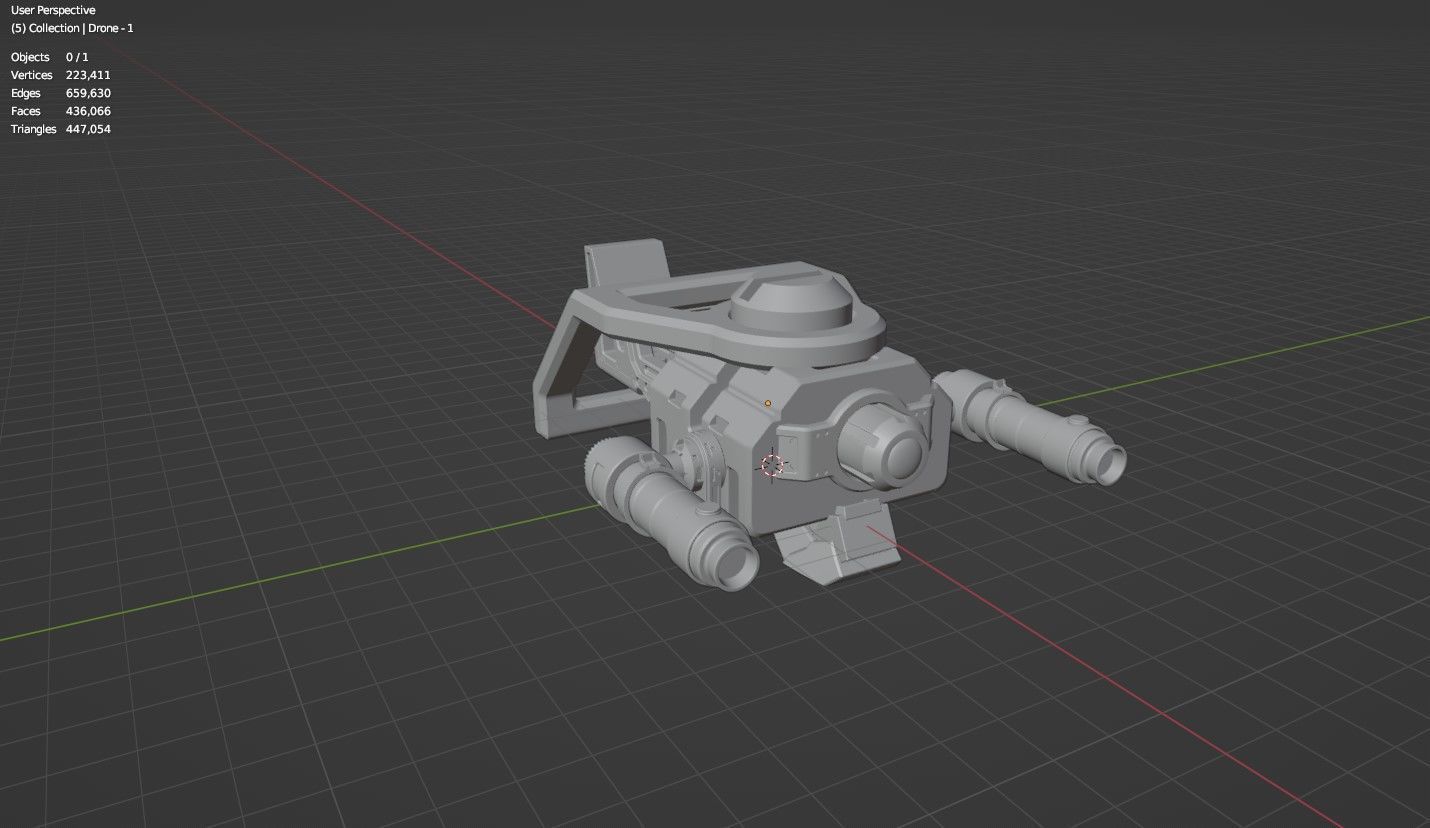Click the Triangles 447,054 statistic

click(x=60, y=129)
